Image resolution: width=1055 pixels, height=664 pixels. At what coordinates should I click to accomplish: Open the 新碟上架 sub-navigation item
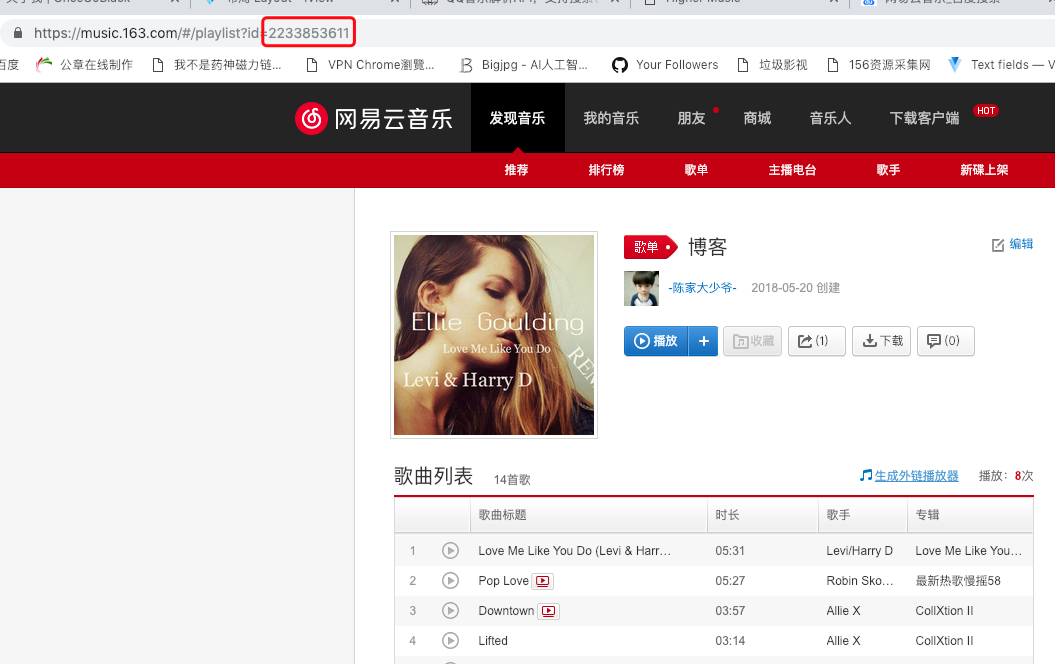[984, 170]
